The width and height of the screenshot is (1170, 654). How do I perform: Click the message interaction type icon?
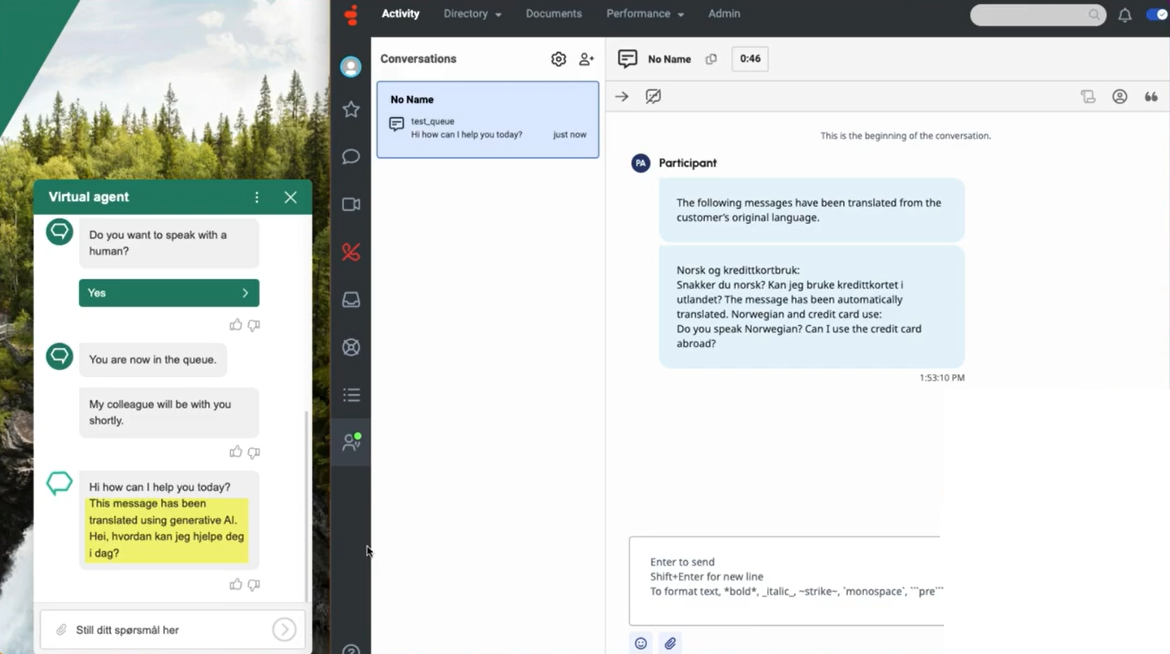[628, 59]
